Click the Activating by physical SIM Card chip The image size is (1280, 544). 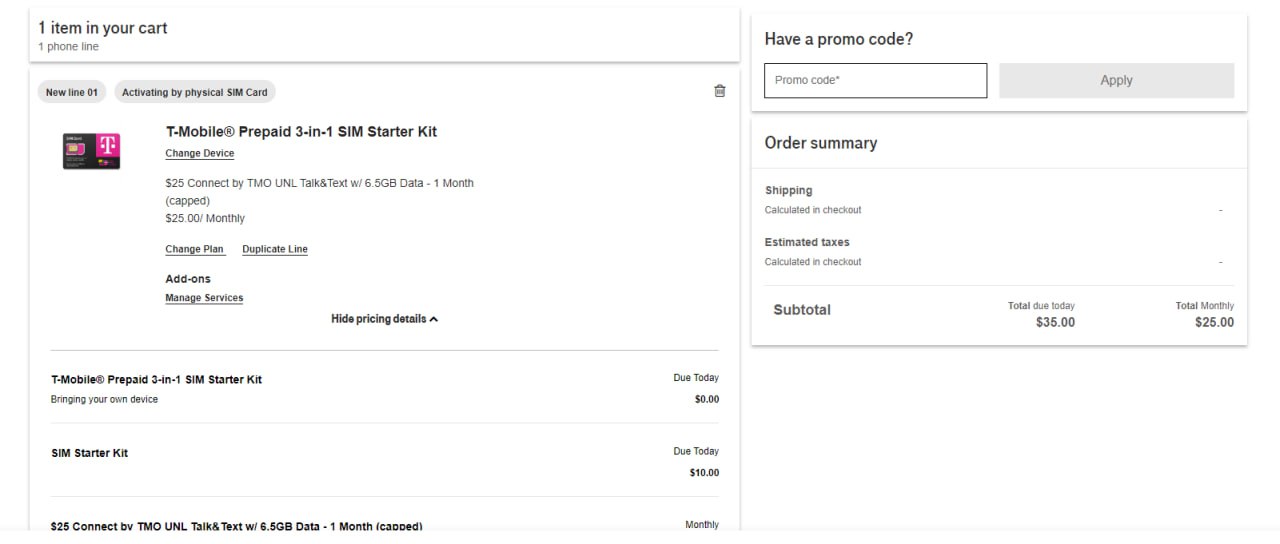195,92
